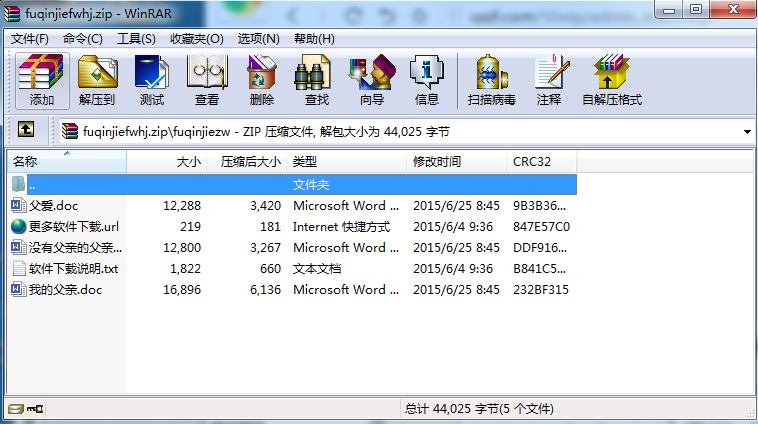Sort by 名称 column header

67,161
